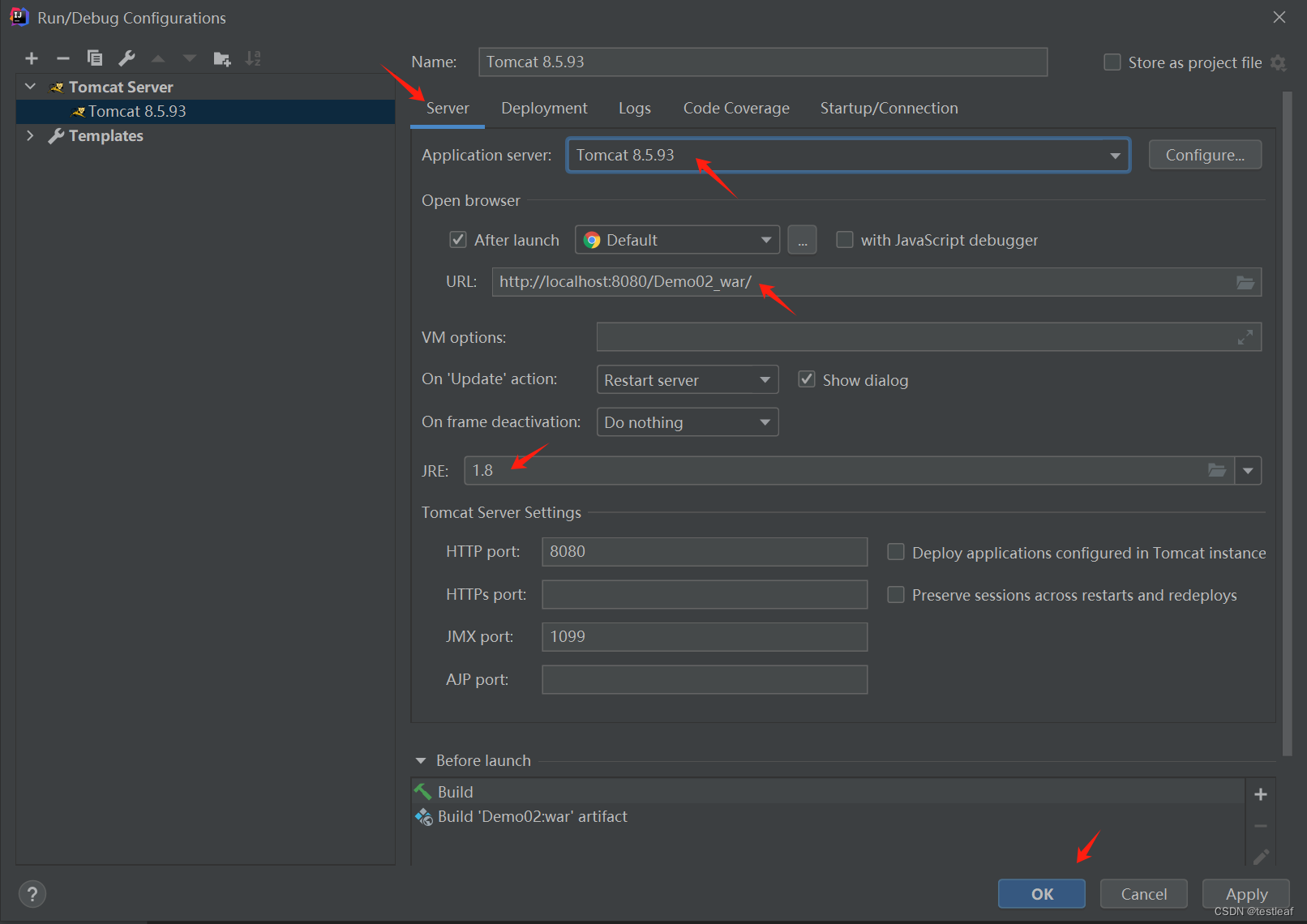Move configuration down arrow icon
The image size is (1307, 924).
pos(190,58)
